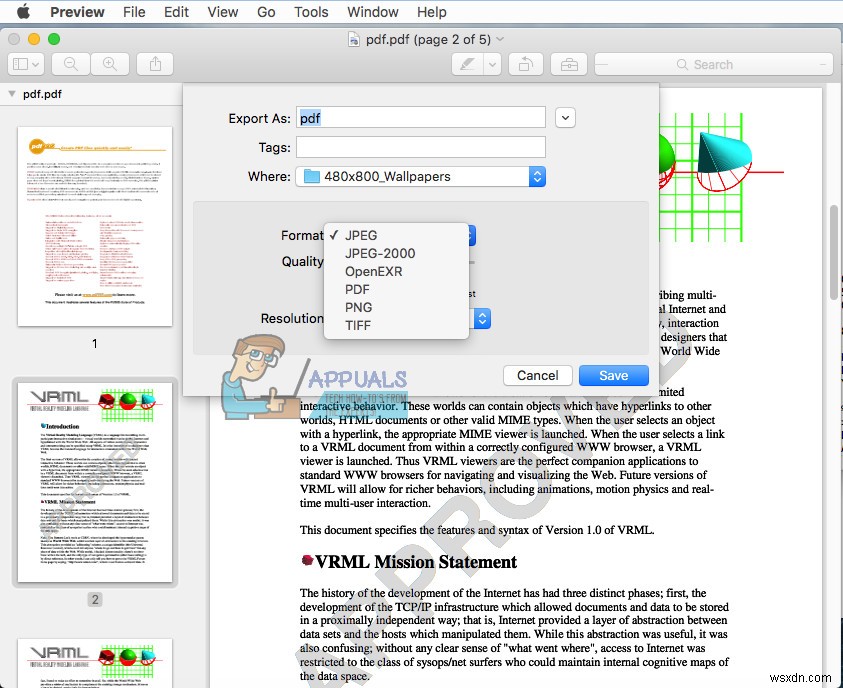Screen dimensions: 843x688
Task: Select the Zoom Out magnifier icon
Action: pyautogui.click(x=68, y=63)
